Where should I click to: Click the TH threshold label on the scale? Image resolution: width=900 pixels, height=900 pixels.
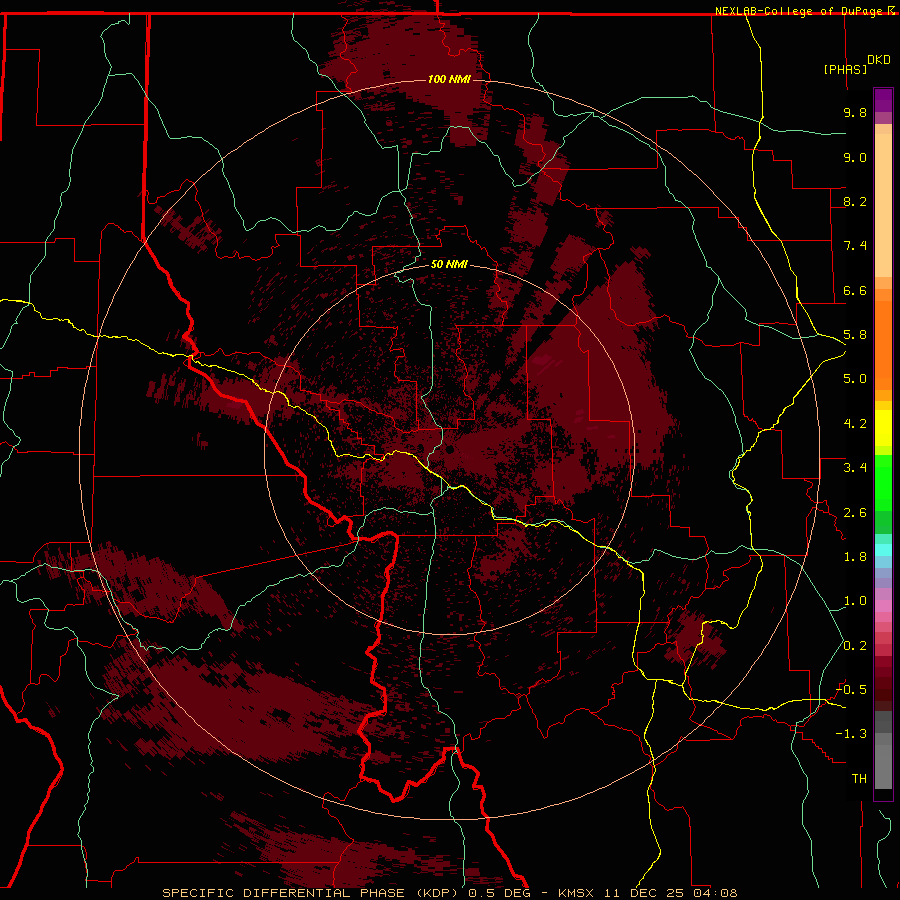point(859,779)
